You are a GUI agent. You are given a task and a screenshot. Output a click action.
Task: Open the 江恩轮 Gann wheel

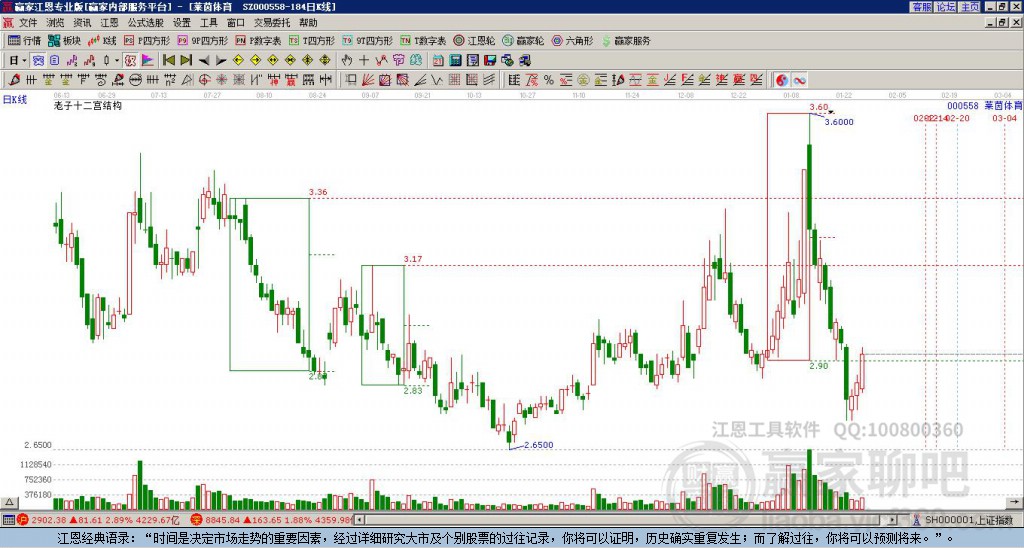click(x=474, y=40)
